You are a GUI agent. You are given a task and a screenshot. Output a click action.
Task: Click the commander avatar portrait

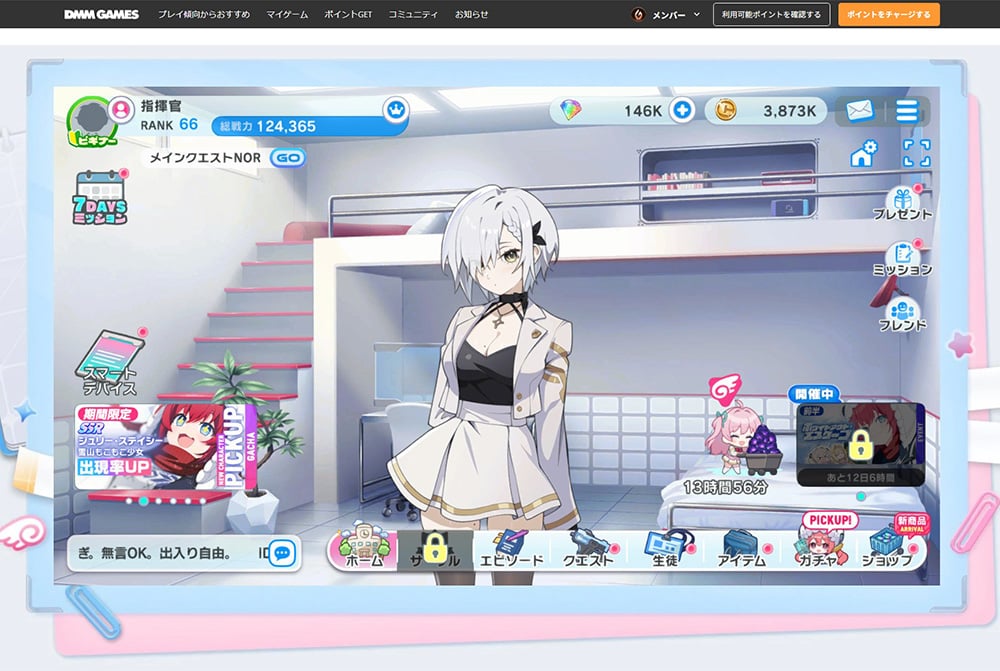click(x=91, y=120)
